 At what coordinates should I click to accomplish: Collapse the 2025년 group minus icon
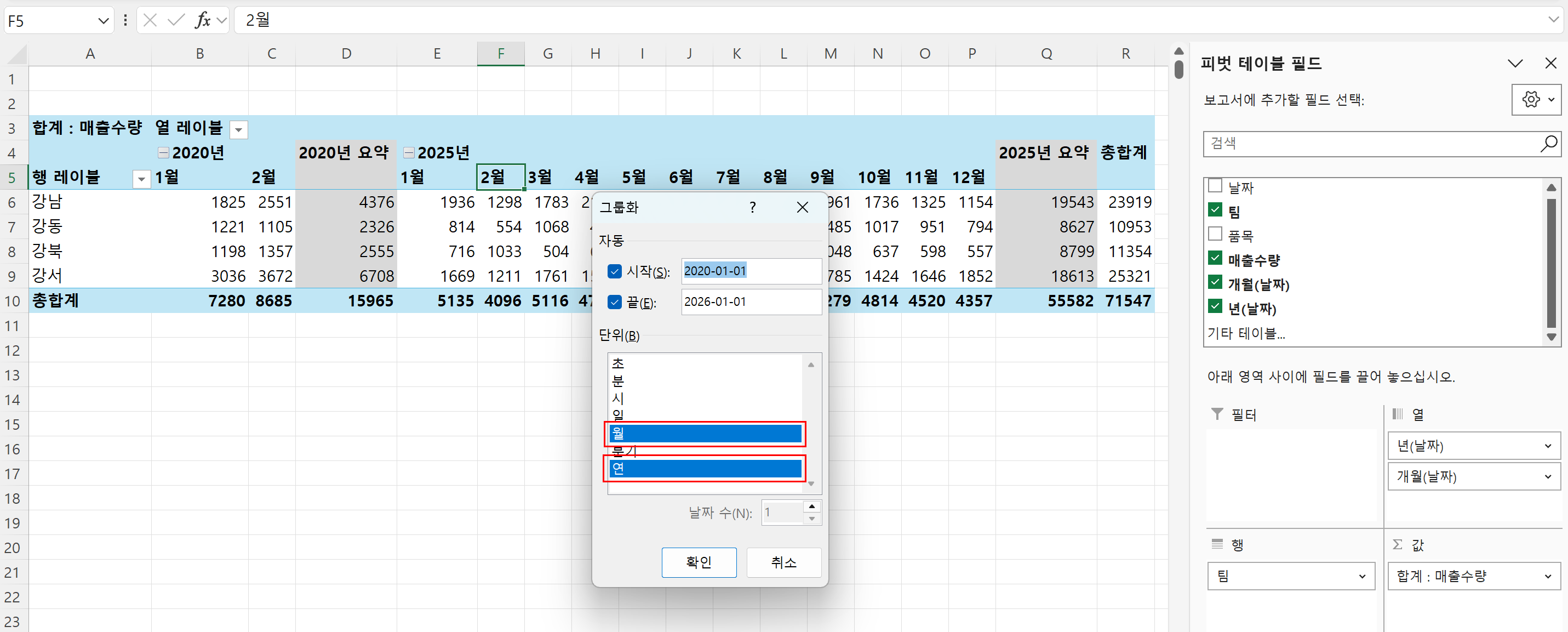(x=409, y=153)
